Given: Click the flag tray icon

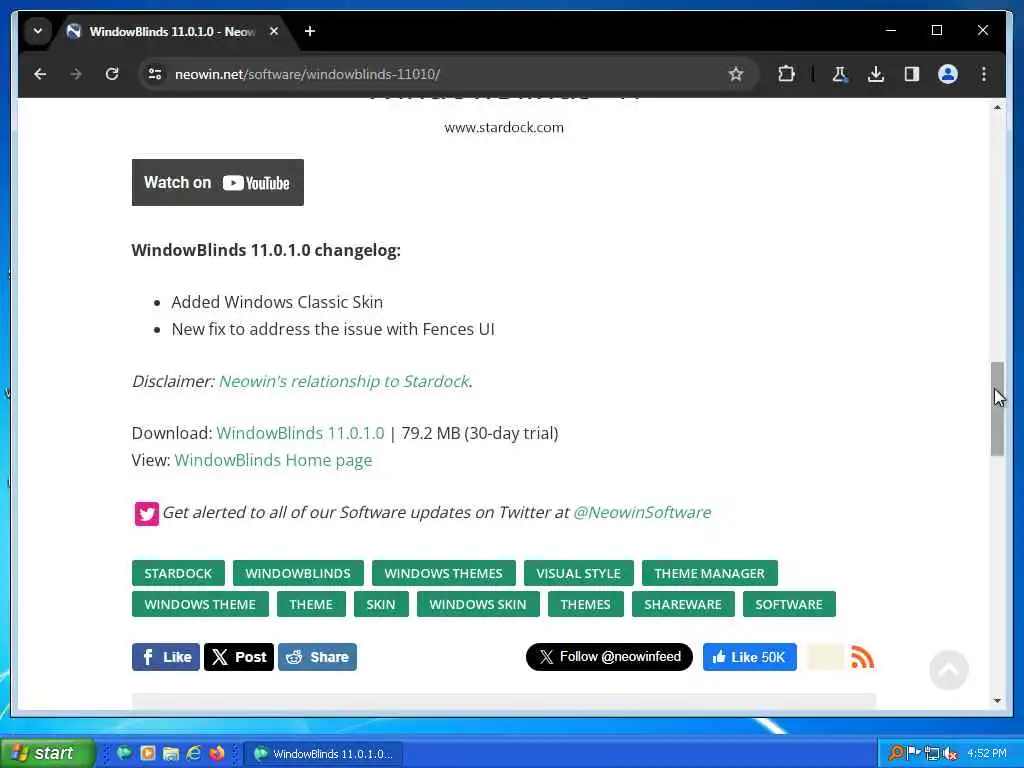Looking at the screenshot, I should tap(914, 754).
